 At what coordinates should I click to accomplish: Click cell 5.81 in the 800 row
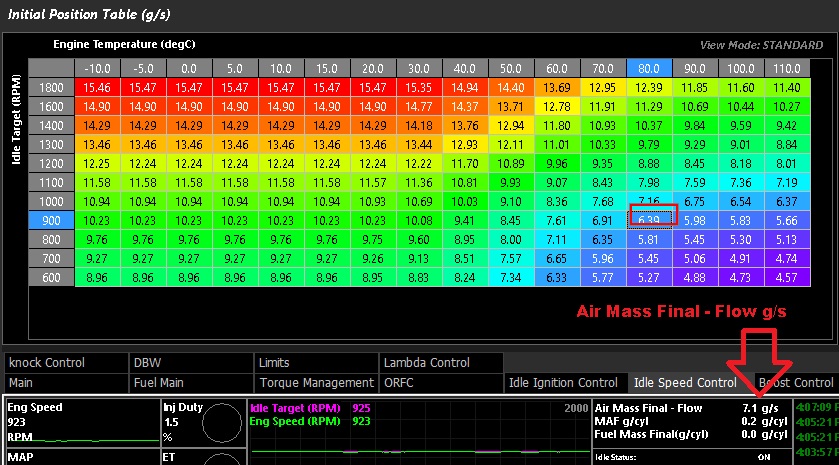[x=649, y=240]
